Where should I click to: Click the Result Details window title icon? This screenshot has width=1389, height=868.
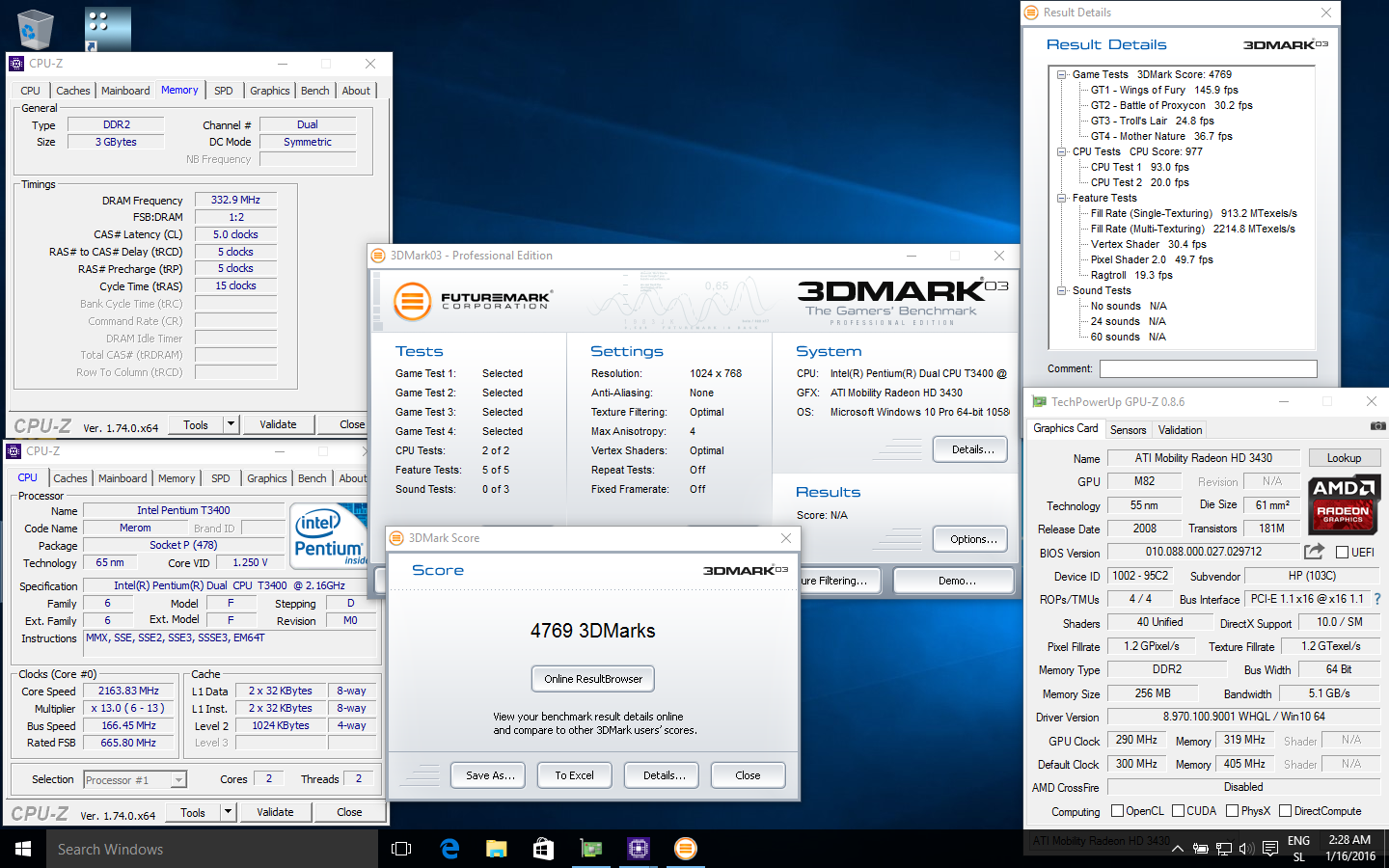(1032, 13)
